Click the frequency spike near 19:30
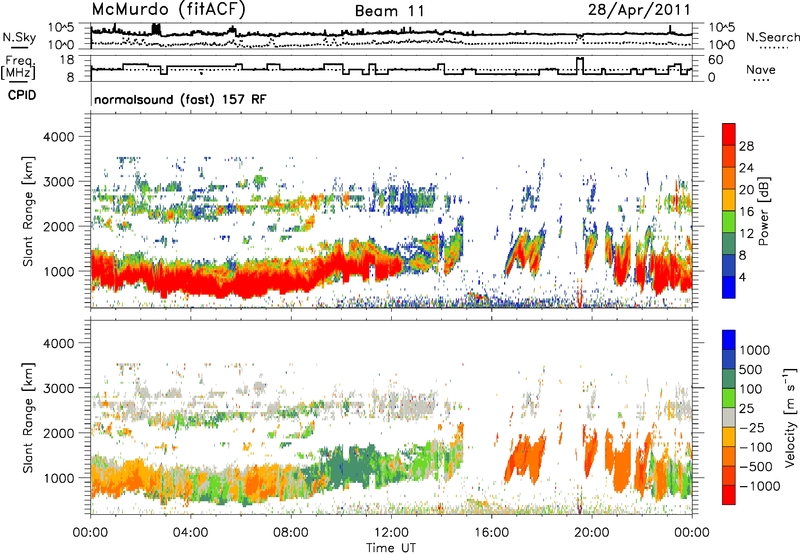This screenshot has height=554, width=800. tap(579, 65)
